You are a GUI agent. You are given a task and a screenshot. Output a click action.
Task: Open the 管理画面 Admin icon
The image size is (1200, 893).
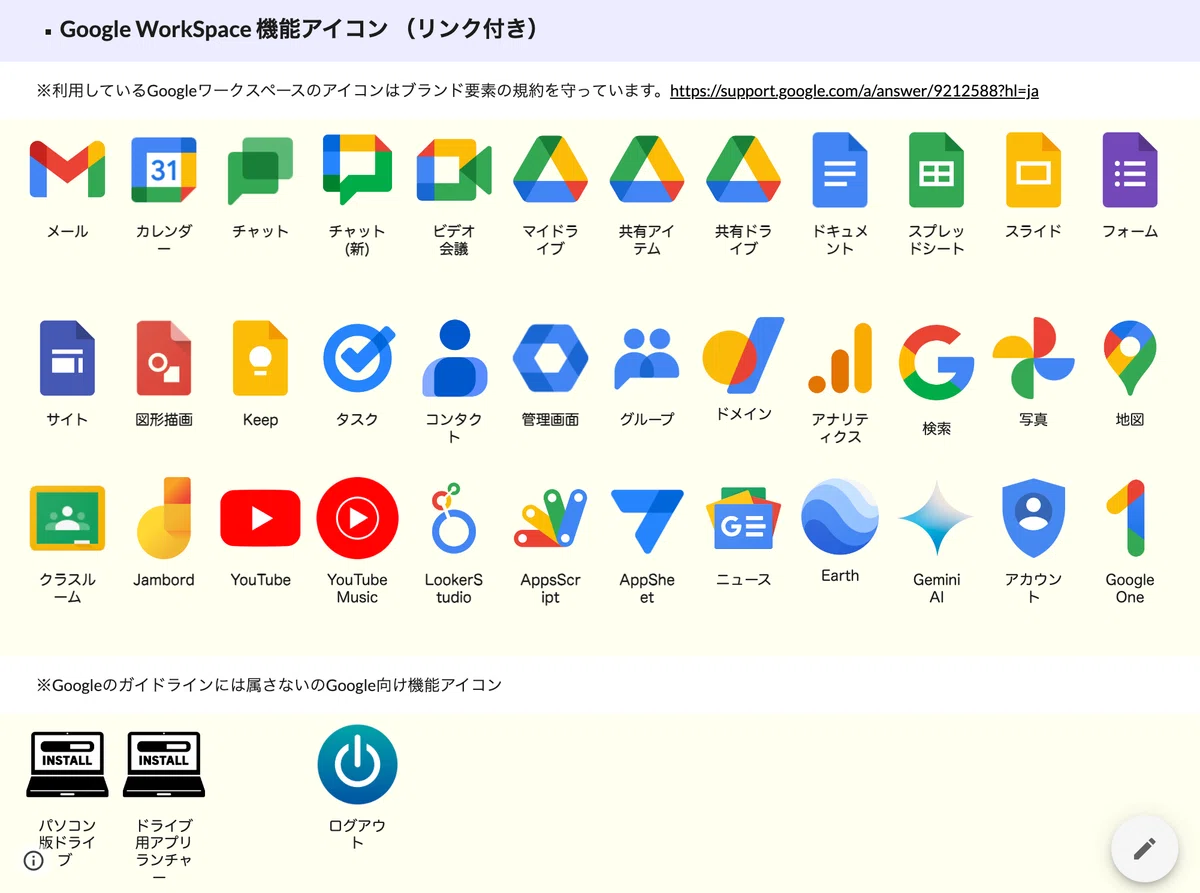pos(550,358)
